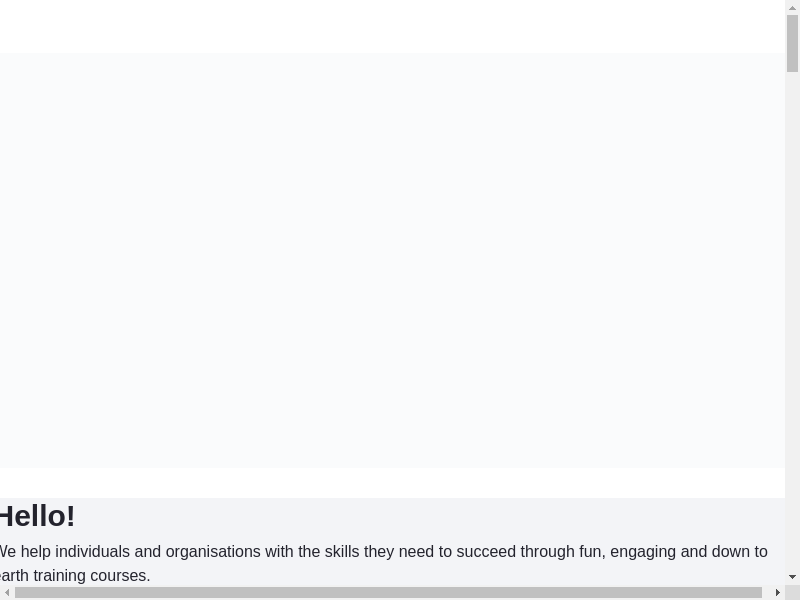
Task: Click the word "fun" in the paragraph
Action: click(x=590, y=552)
